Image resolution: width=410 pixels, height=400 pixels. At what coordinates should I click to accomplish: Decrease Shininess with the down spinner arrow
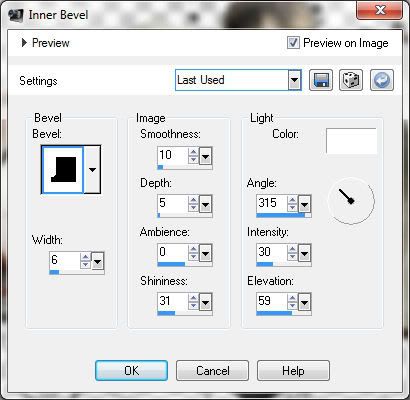193,306
